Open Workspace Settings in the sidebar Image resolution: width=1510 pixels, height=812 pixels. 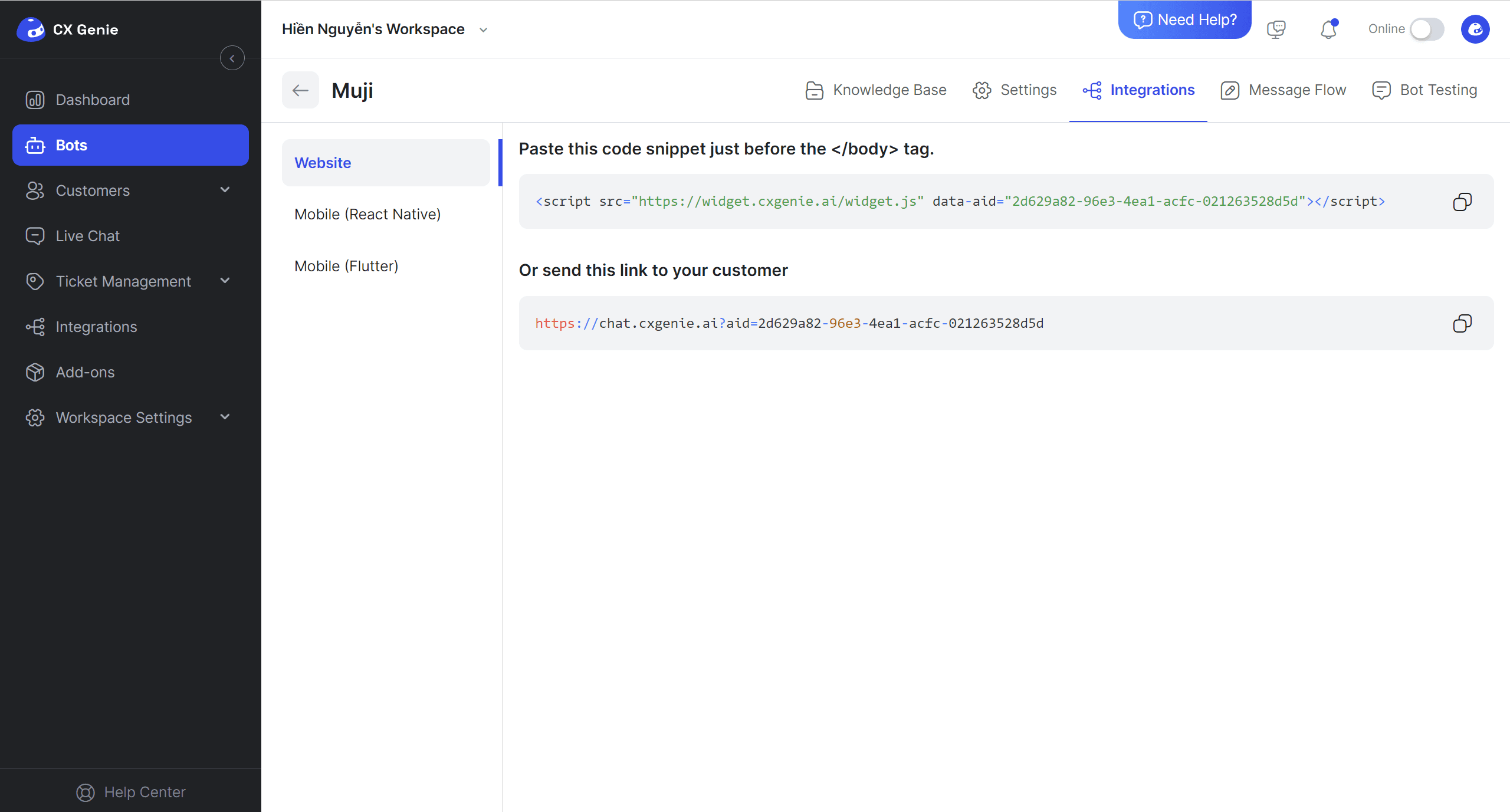pos(130,417)
